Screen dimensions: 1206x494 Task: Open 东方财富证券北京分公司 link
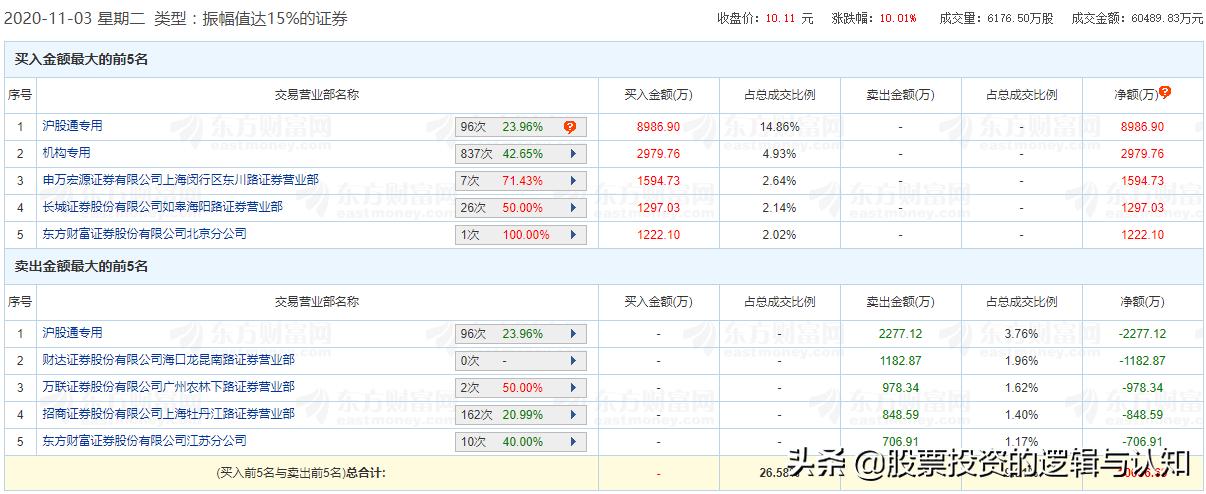[144, 234]
